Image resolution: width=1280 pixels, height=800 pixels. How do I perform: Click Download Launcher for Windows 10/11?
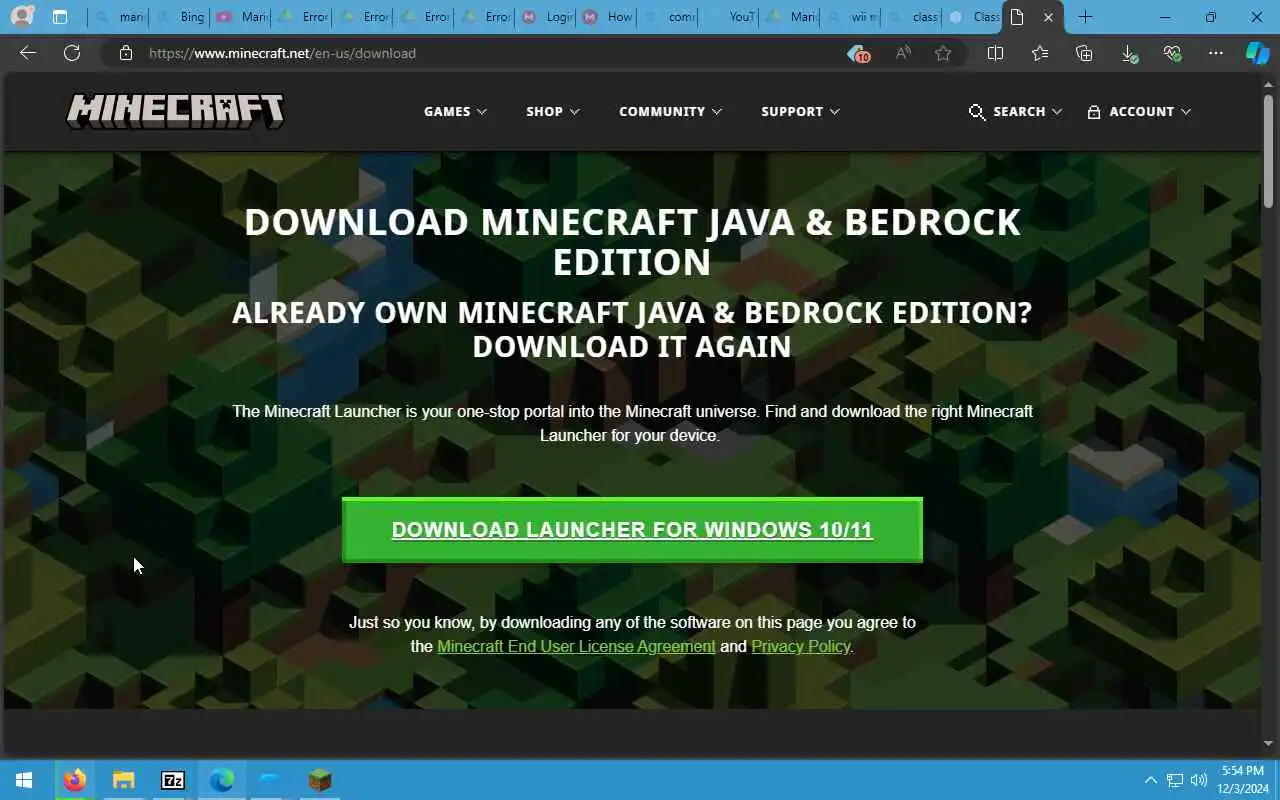point(632,530)
